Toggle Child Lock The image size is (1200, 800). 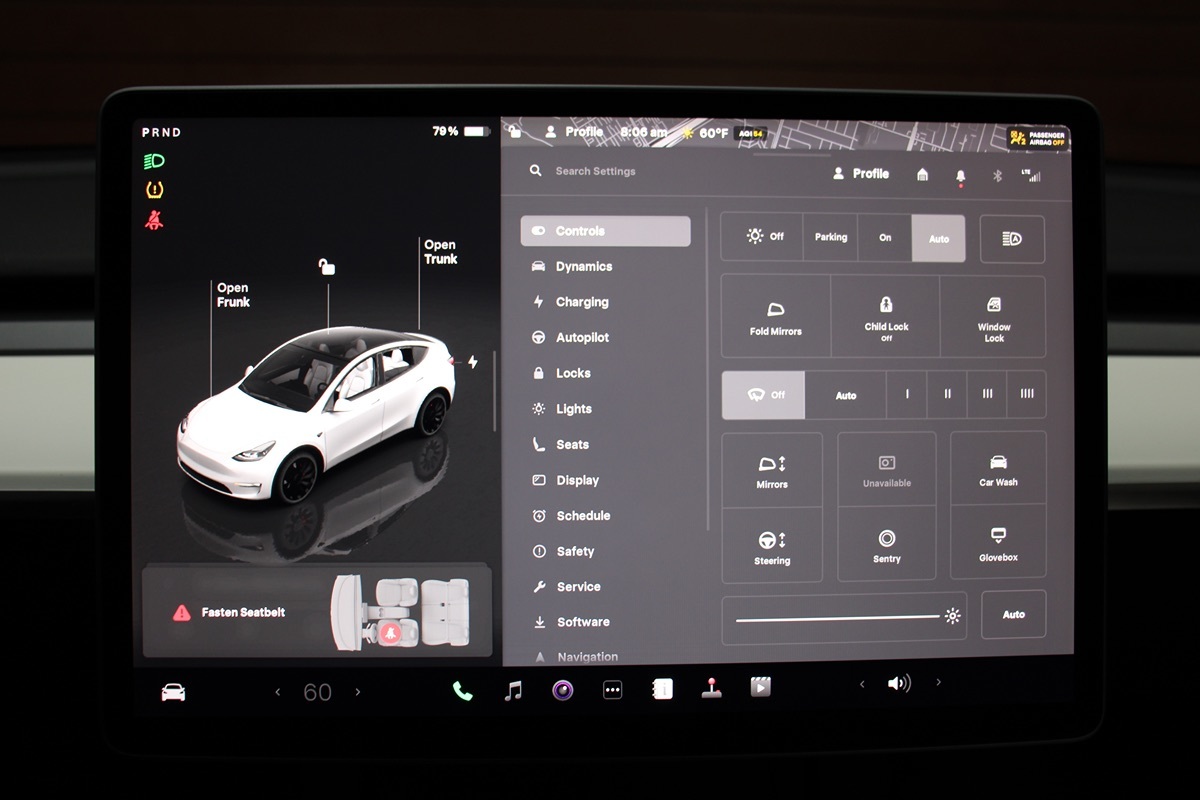(886, 317)
